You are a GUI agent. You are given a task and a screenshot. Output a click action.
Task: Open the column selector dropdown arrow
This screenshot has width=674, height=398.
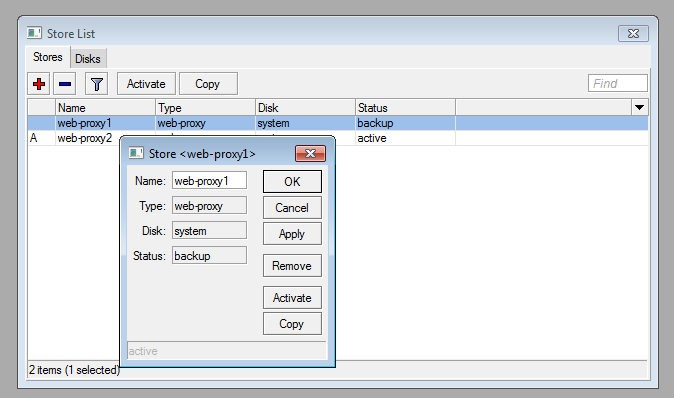639,107
